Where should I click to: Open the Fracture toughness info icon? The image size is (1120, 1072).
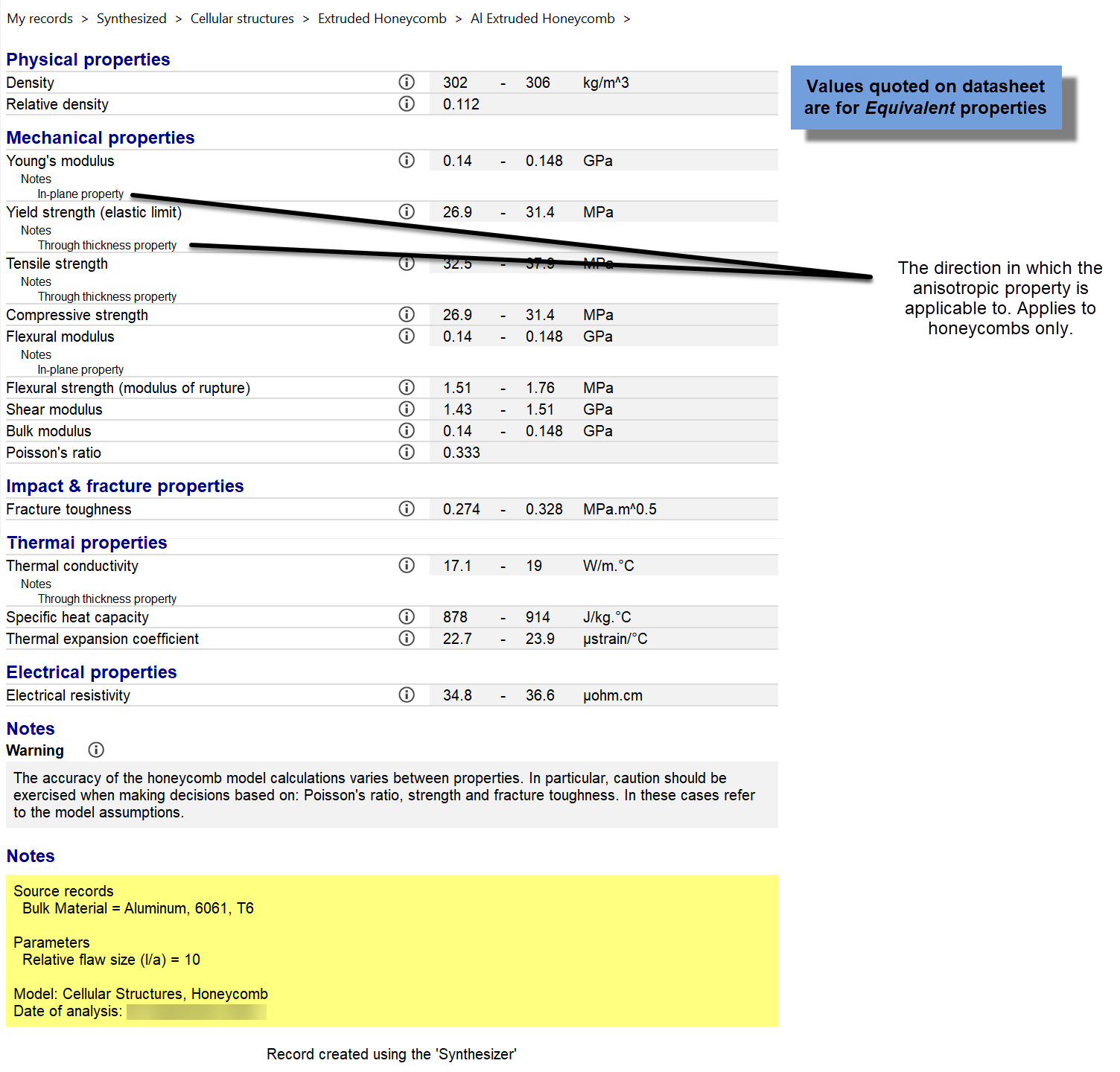[x=407, y=508]
